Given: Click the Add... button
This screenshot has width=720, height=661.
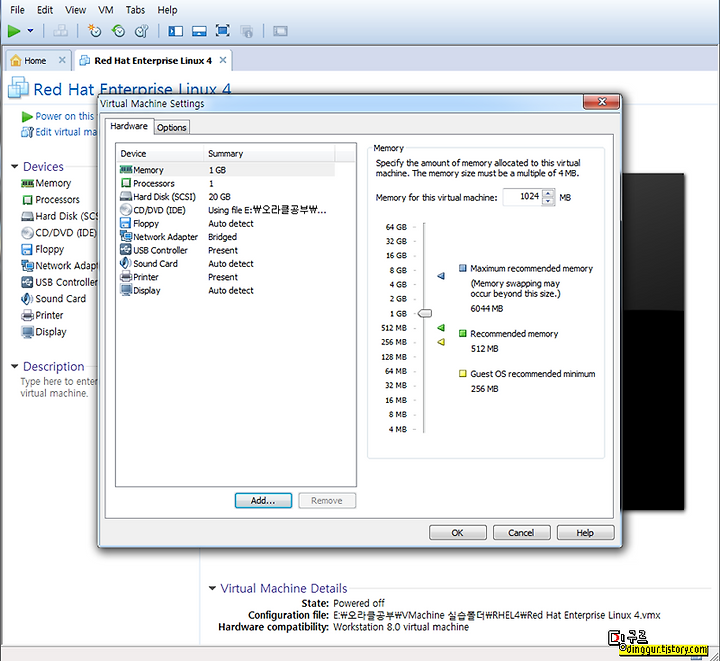Looking at the screenshot, I should pos(263,500).
